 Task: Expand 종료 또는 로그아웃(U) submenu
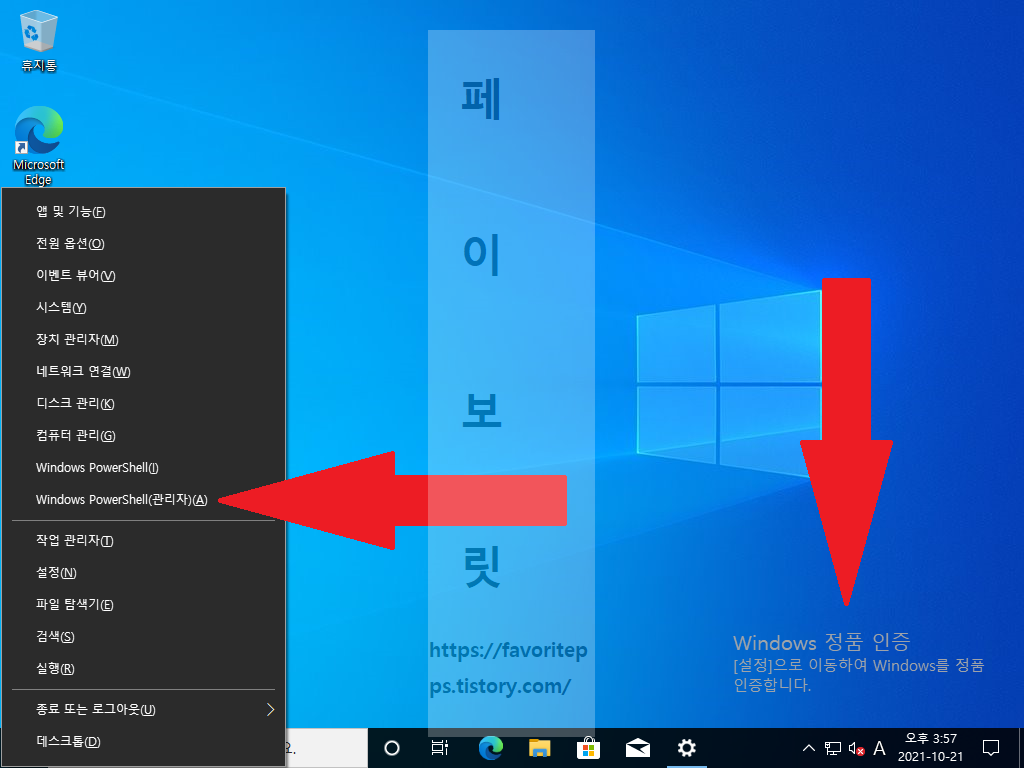[144, 709]
